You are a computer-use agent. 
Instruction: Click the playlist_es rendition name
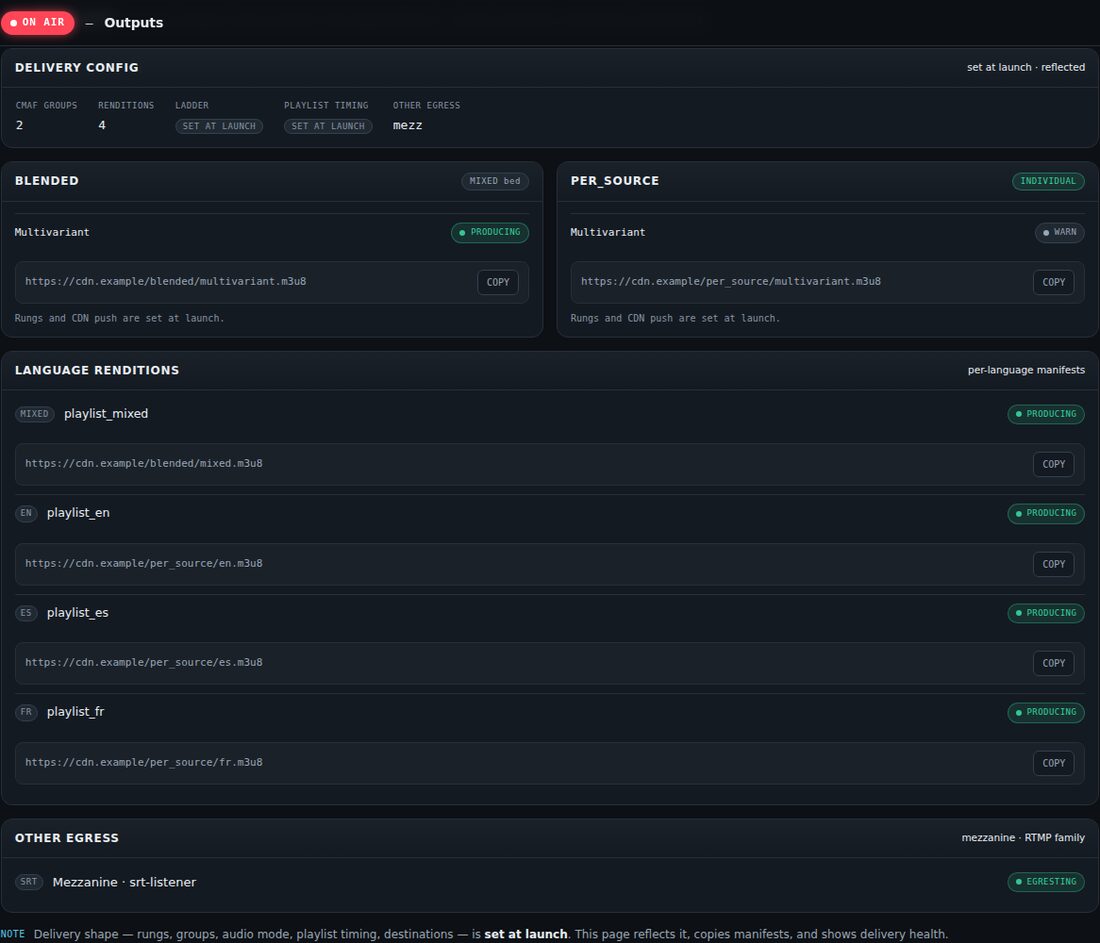tap(77, 613)
